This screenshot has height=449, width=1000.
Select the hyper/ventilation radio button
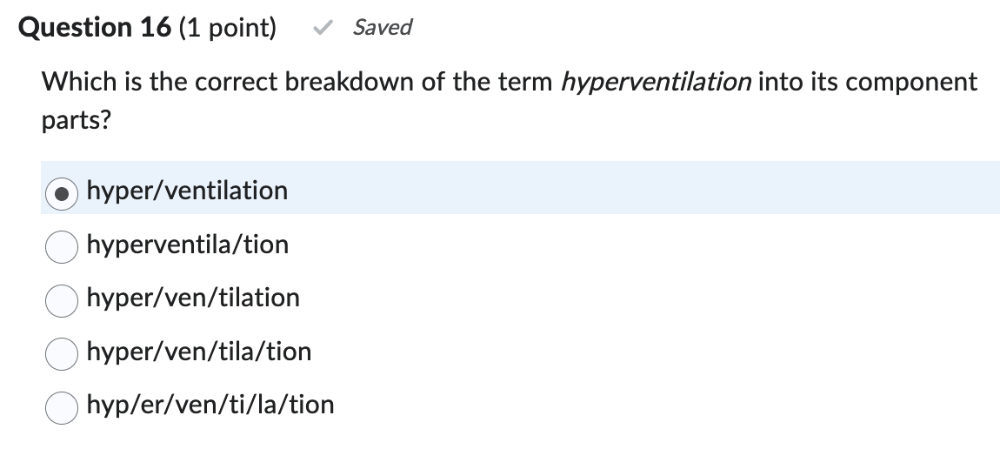point(62,192)
